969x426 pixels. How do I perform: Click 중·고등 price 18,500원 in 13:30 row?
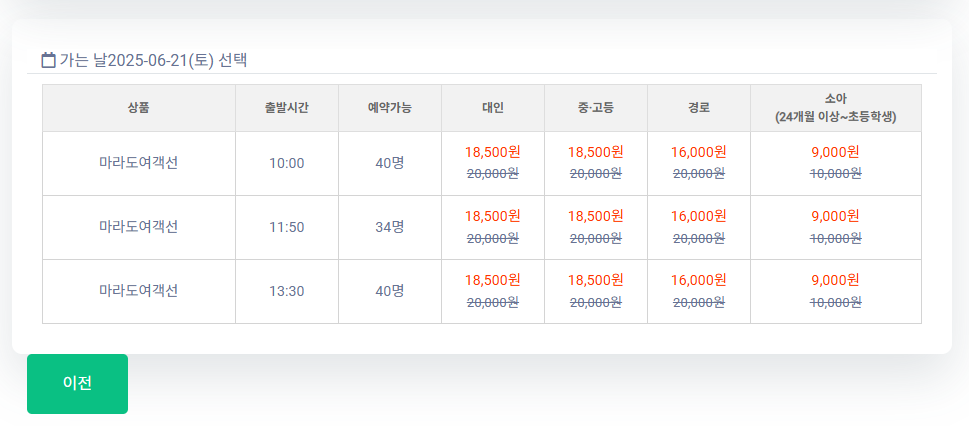point(596,279)
